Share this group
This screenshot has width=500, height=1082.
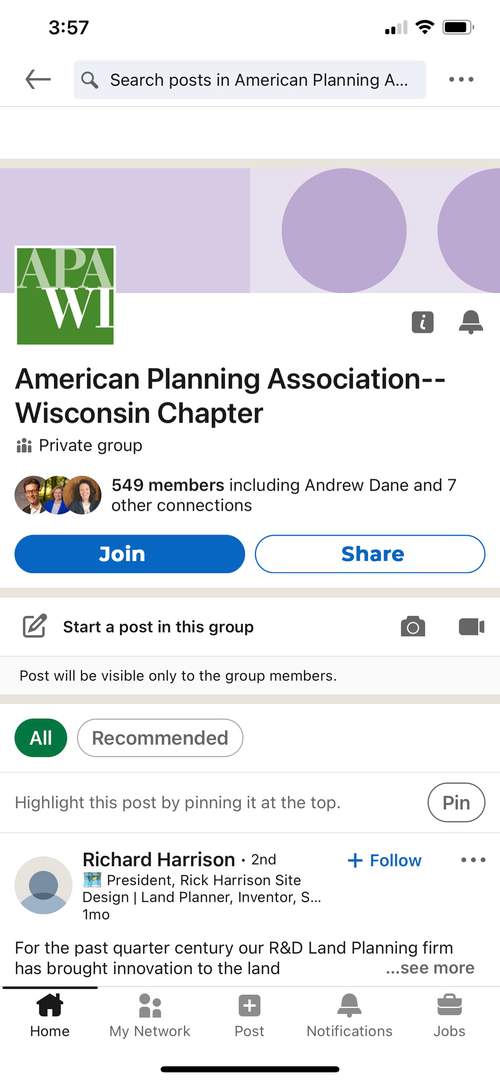click(x=370, y=554)
